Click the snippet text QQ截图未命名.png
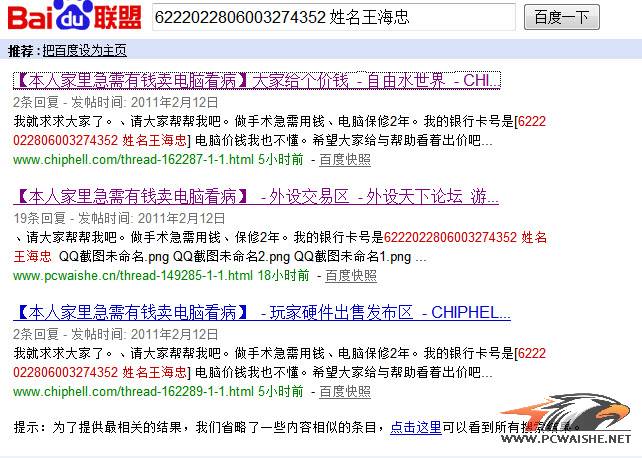Screen dimensions: 642x458 (114, 257)
